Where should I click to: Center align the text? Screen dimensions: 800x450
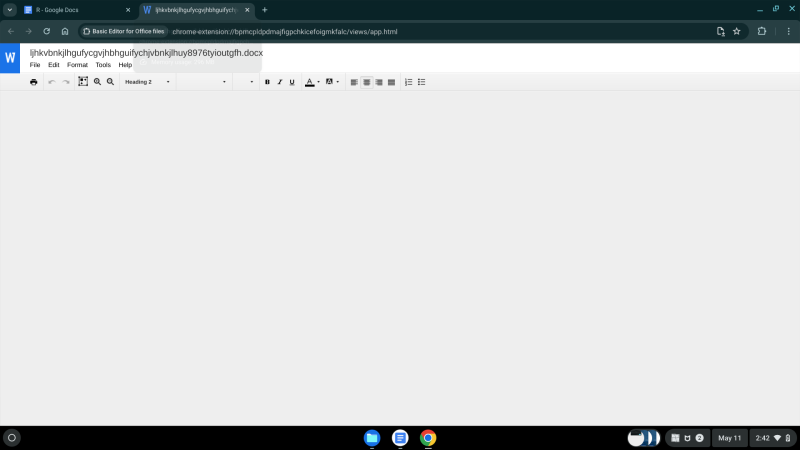click(366, 82)
